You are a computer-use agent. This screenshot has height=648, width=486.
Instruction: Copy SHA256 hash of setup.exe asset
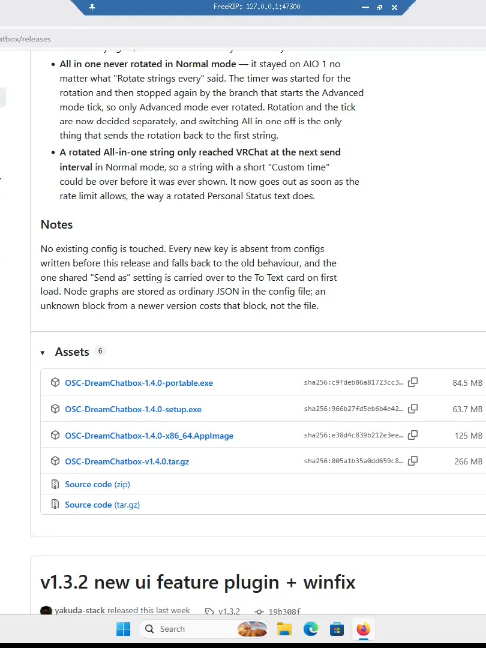(x=413, y=409)
